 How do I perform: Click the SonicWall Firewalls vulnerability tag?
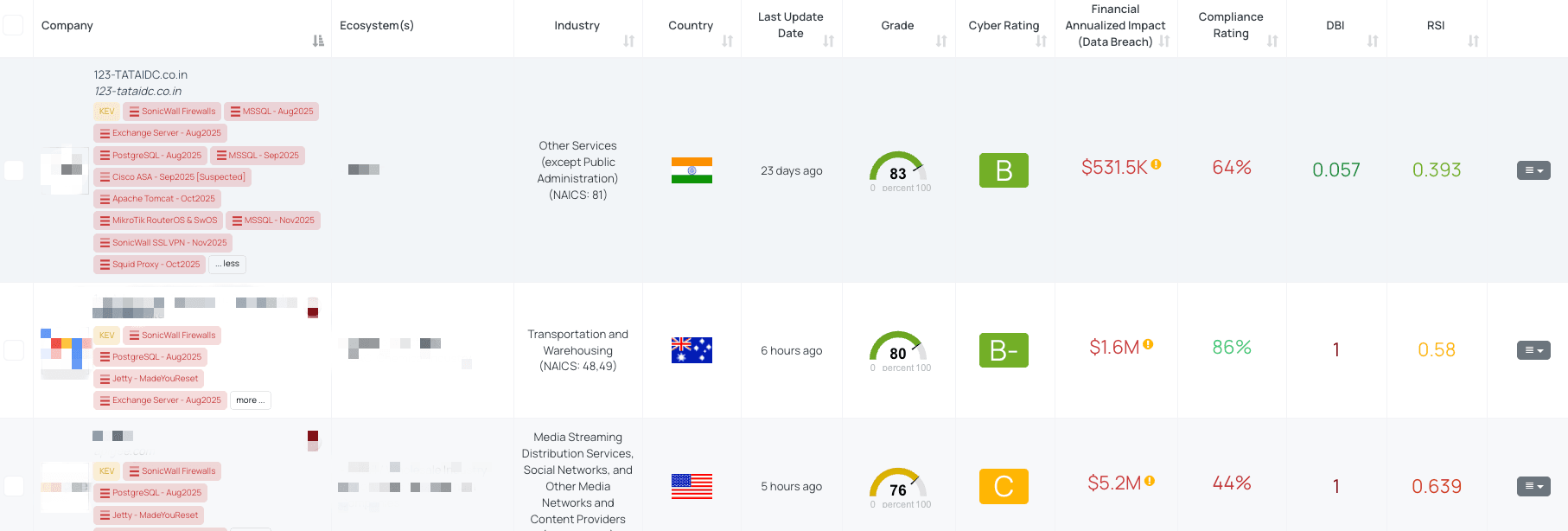(x=171, y=111)
